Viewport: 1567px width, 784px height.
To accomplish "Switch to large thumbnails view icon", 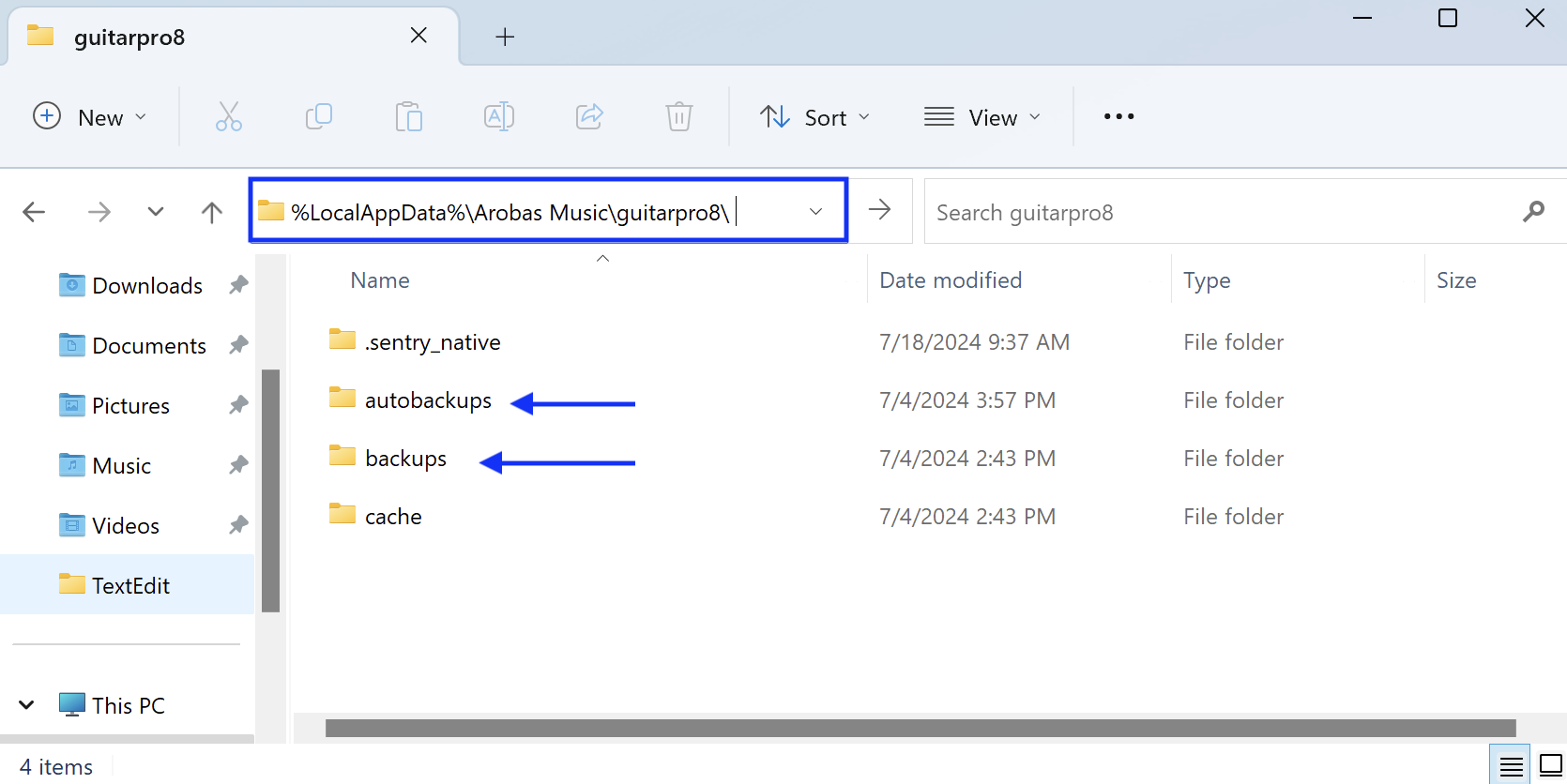I will pos(1550,766).
